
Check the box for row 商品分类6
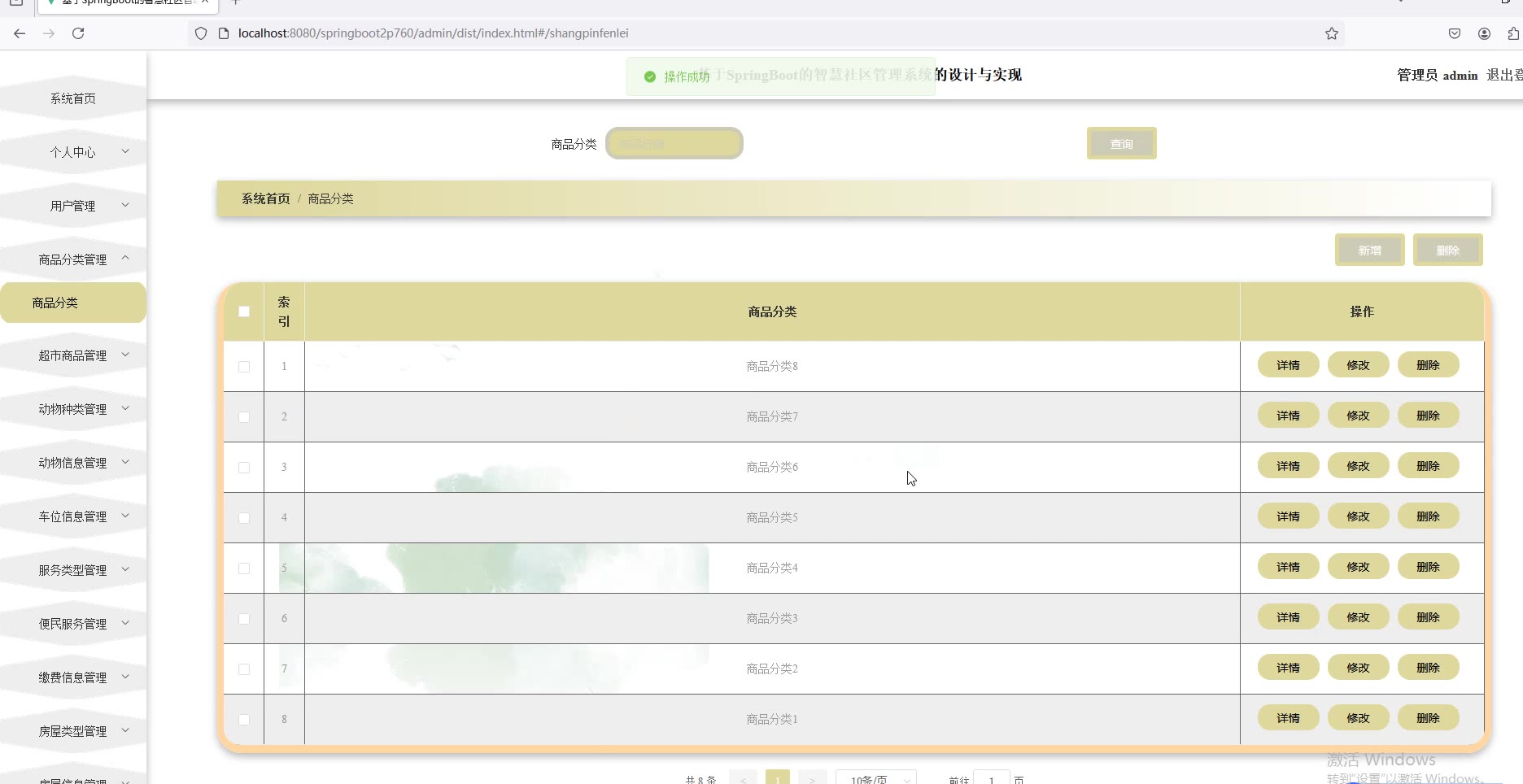coord(244,468)
